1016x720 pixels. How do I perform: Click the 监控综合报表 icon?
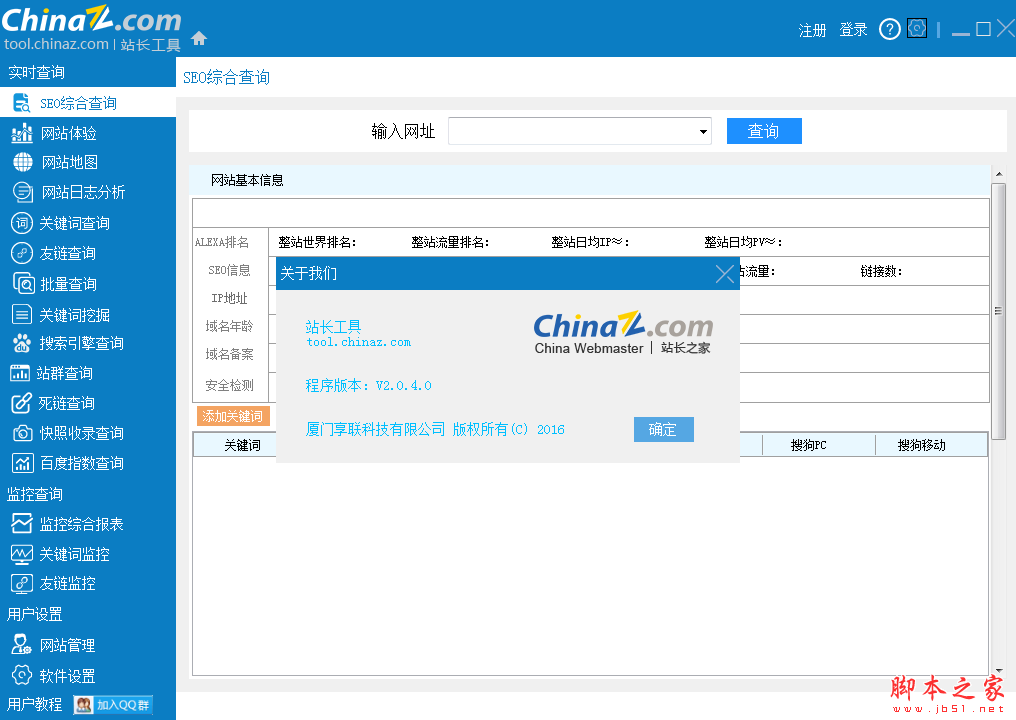click(x=21, y=523)
